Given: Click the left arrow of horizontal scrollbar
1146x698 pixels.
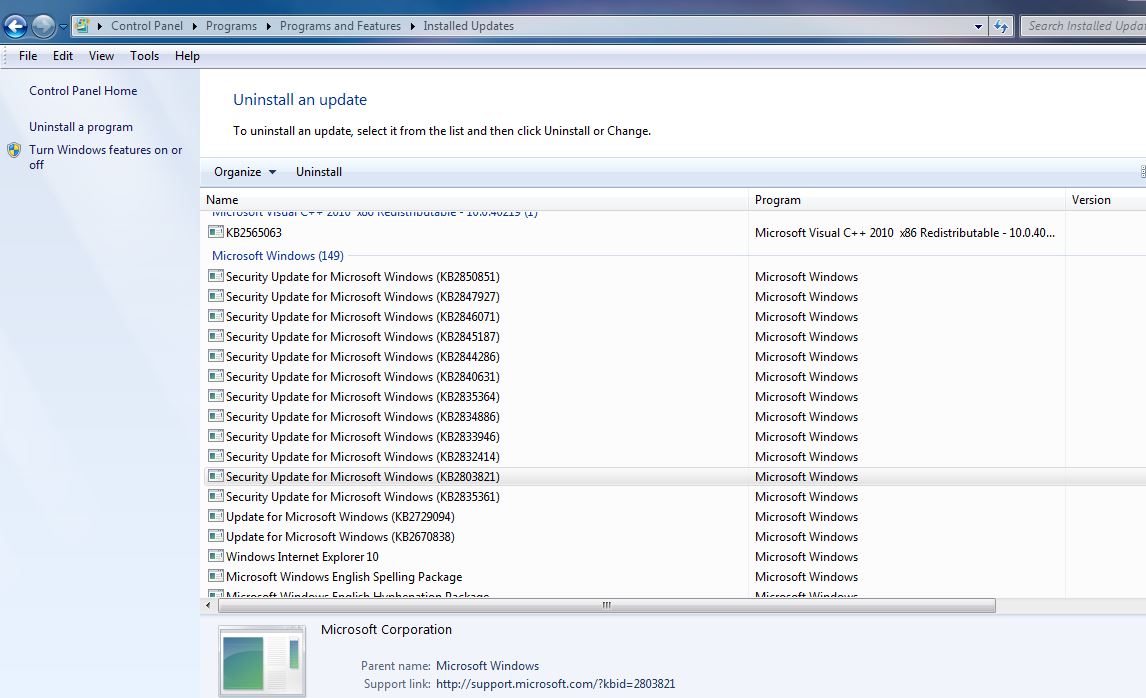Looking at the screenshot, I should 208,605.
